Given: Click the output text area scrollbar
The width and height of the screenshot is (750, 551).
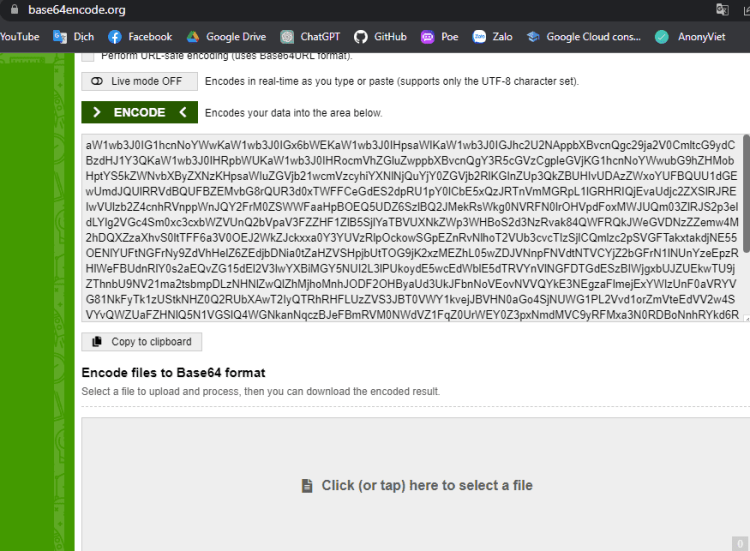Looking at the screenshot, I should pyautogui.click(x=745, y=200).
